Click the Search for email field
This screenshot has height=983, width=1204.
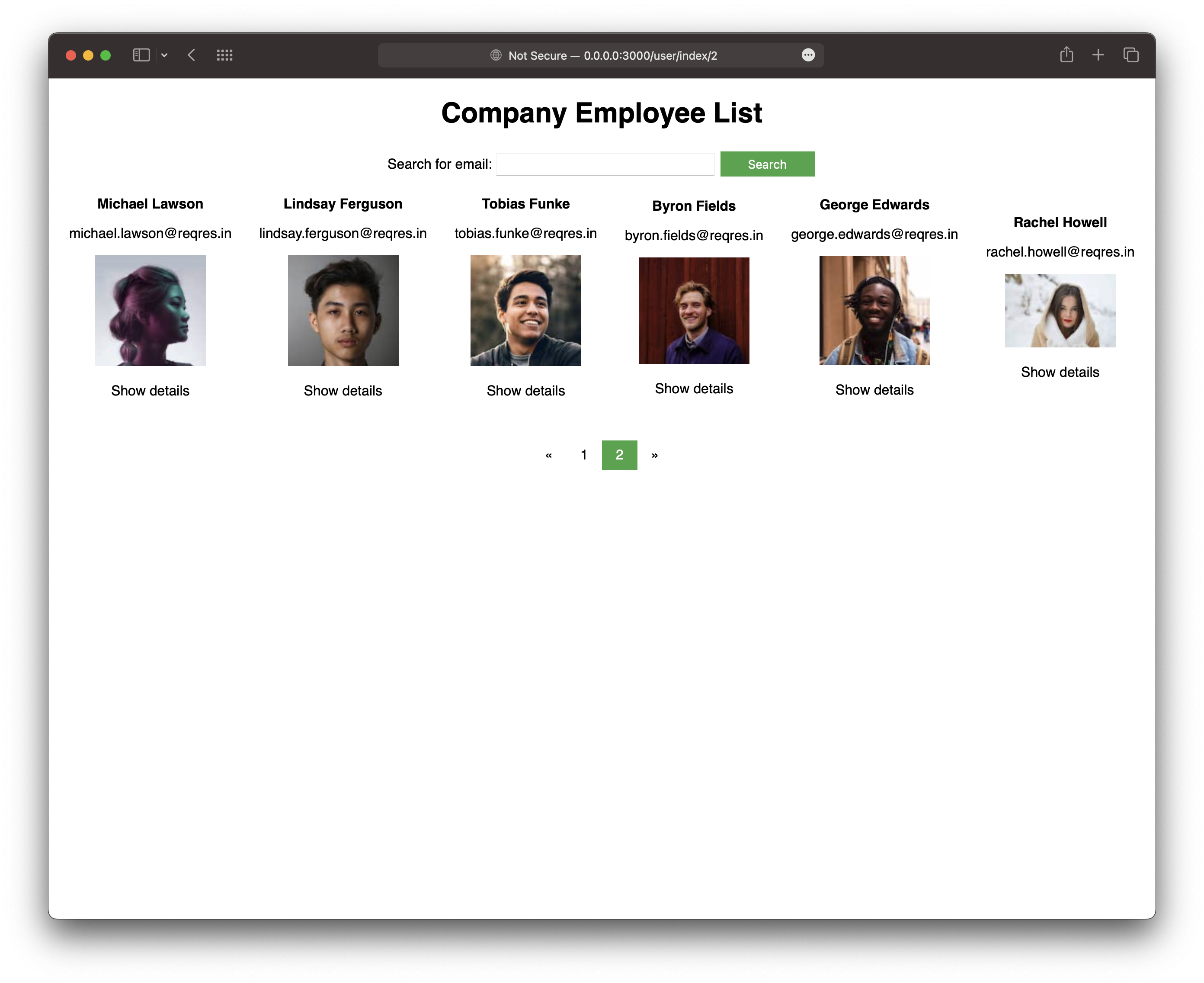(605, 164)
